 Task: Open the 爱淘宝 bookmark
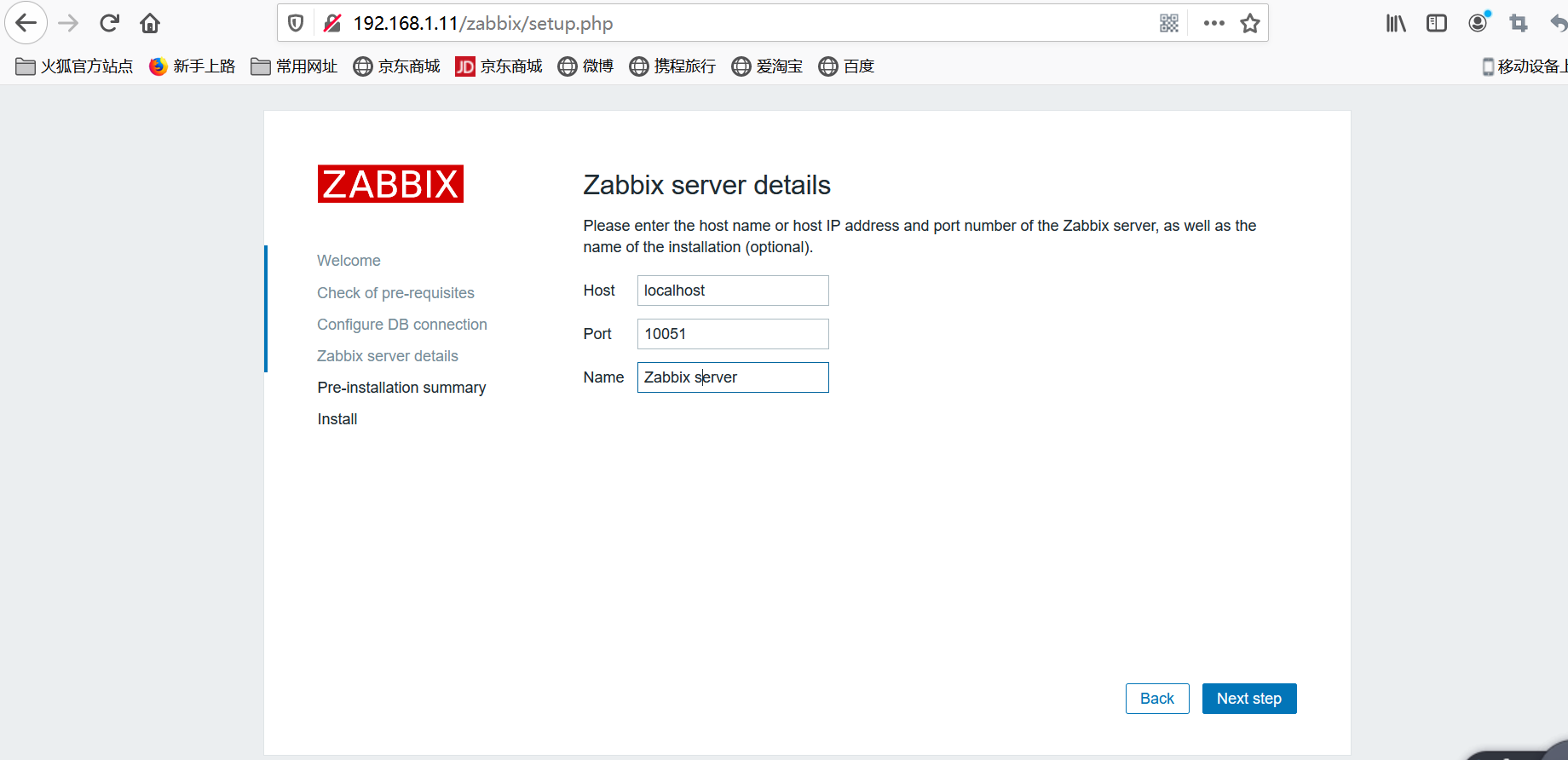(x=767, y=66)
